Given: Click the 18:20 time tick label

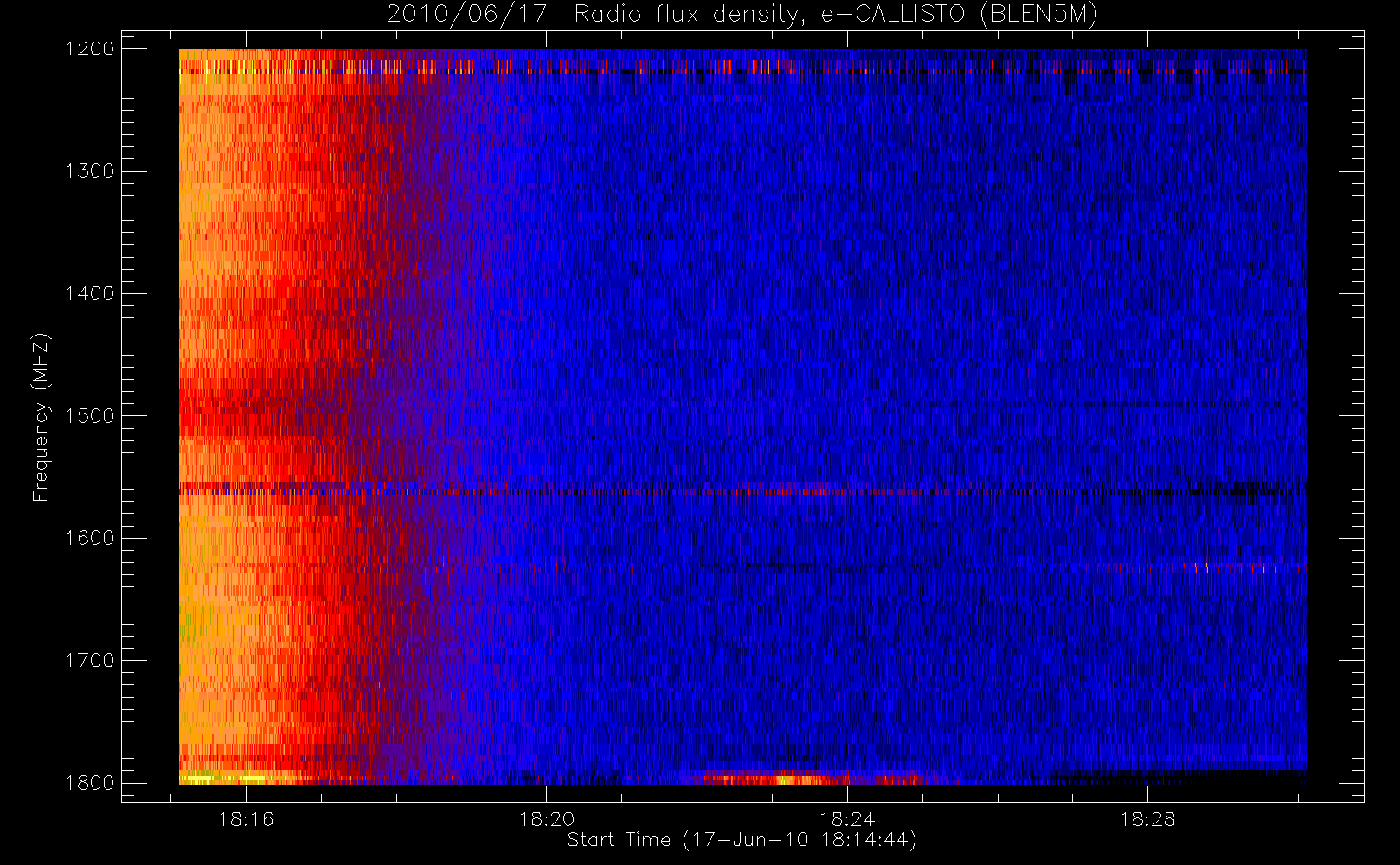Looking at the screenshot, I should [x=547, y=819].
